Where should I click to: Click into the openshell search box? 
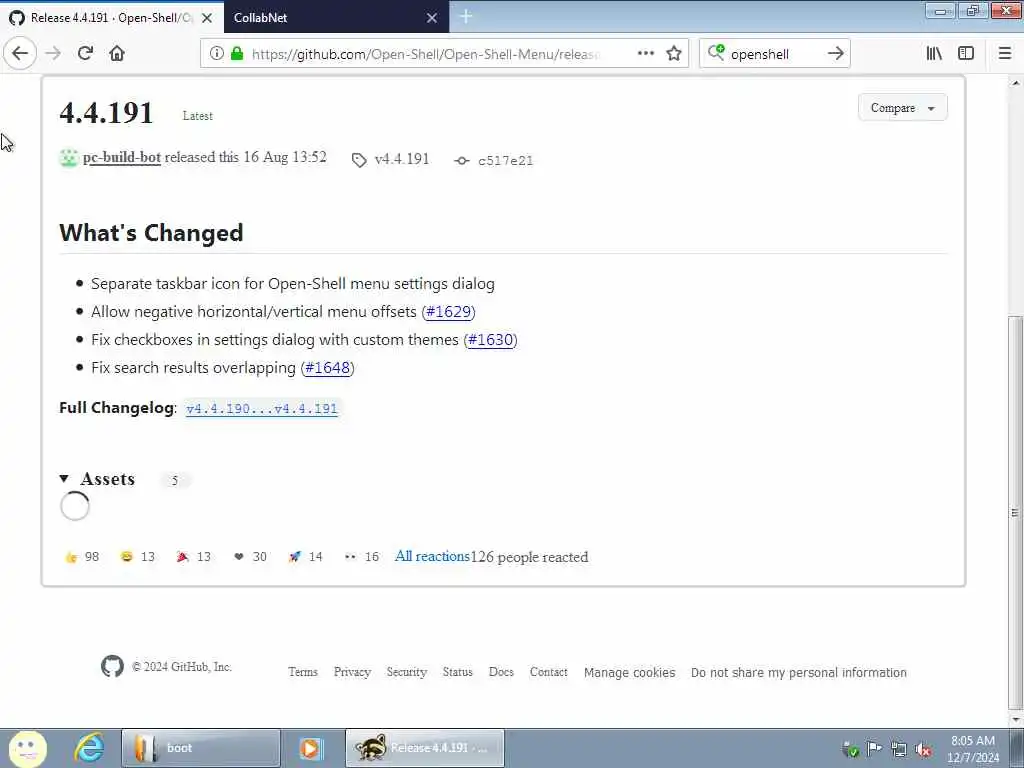coord(774,54)
